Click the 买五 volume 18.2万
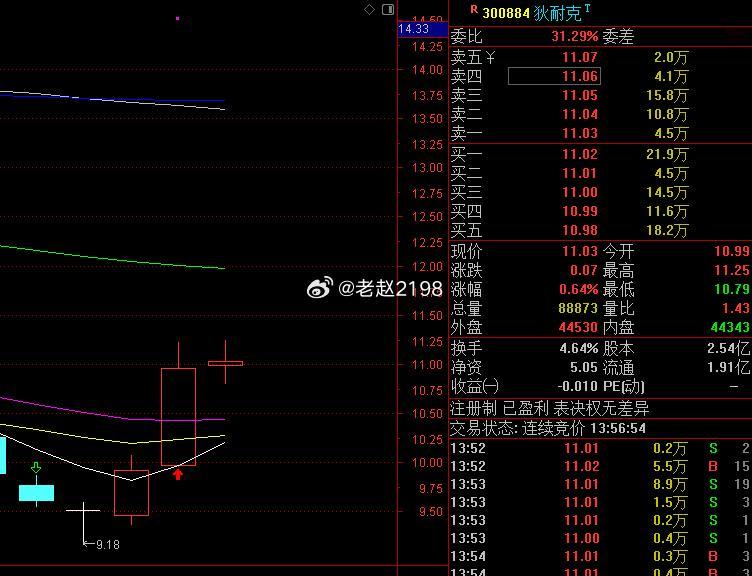The height and width of the screenshot is (576, 752). 667,230
